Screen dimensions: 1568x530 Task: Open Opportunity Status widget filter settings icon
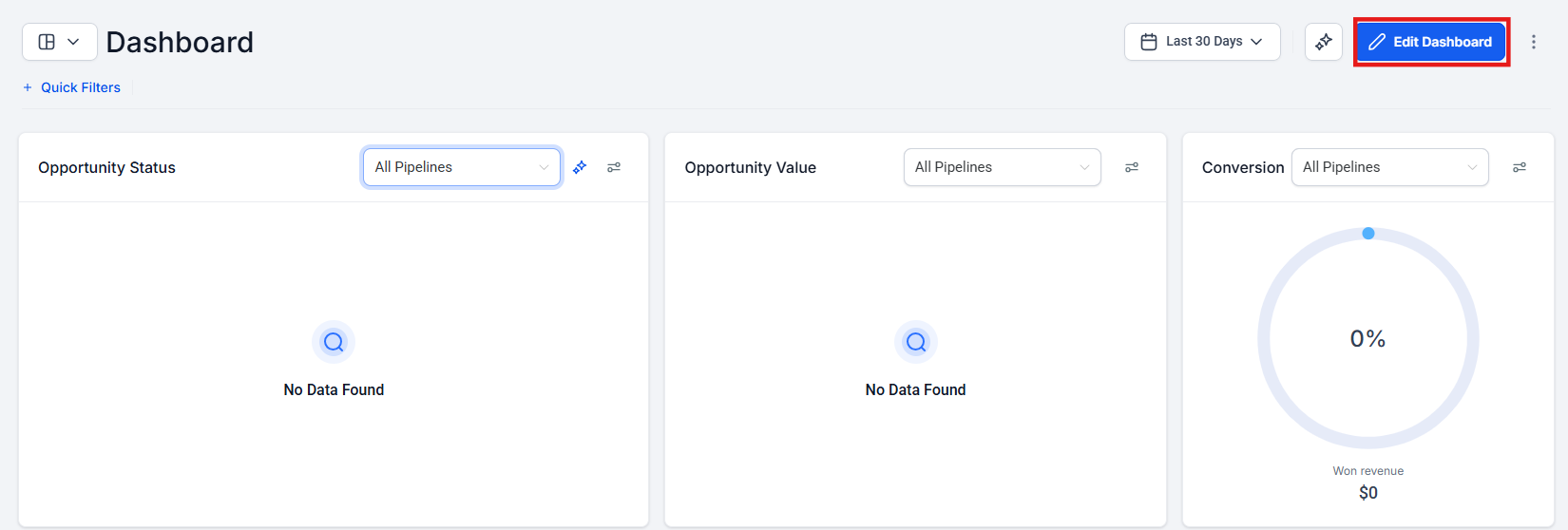(x=614, y=167)
